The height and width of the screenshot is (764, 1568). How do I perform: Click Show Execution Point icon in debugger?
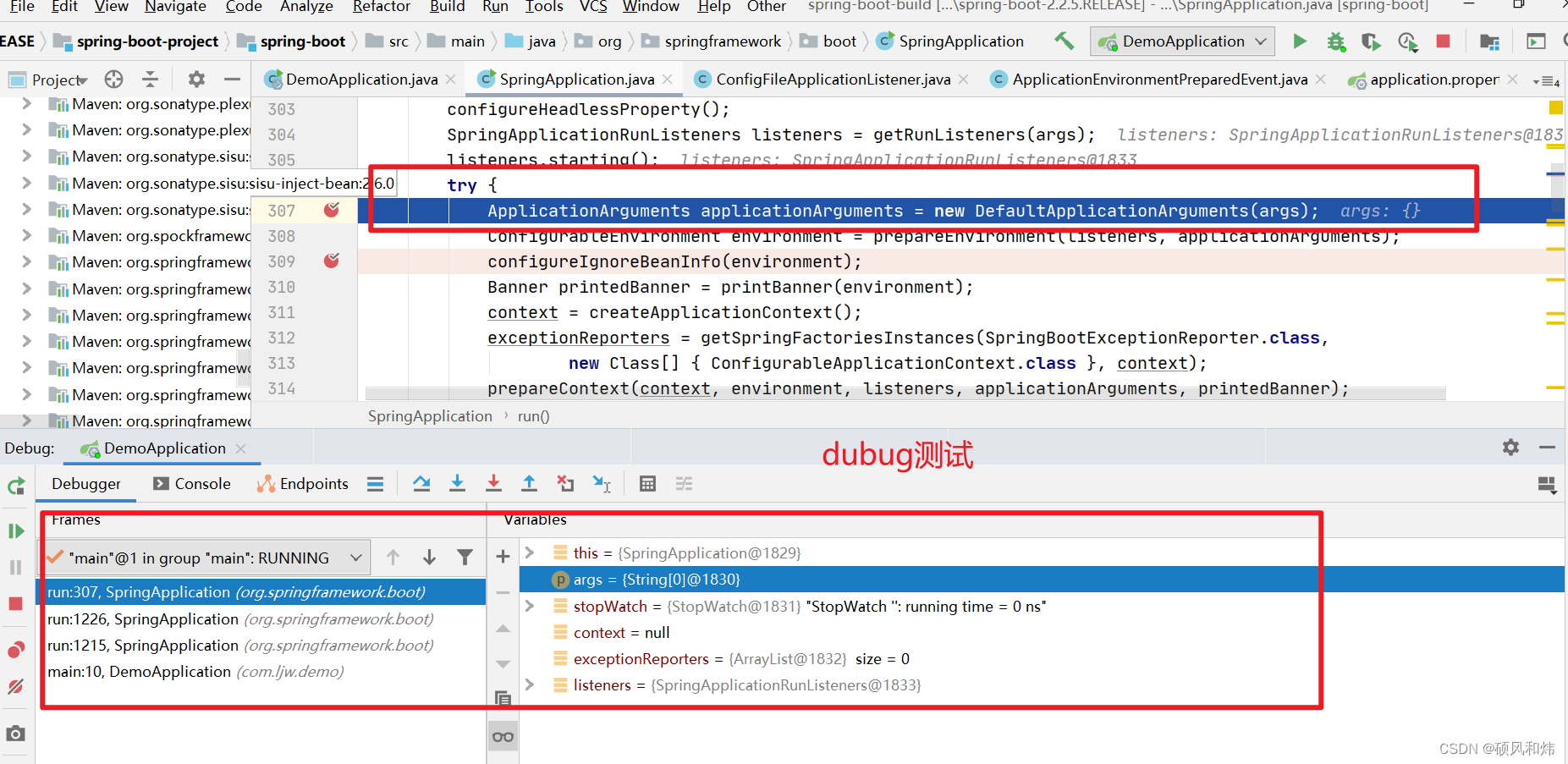pos(375,484)
